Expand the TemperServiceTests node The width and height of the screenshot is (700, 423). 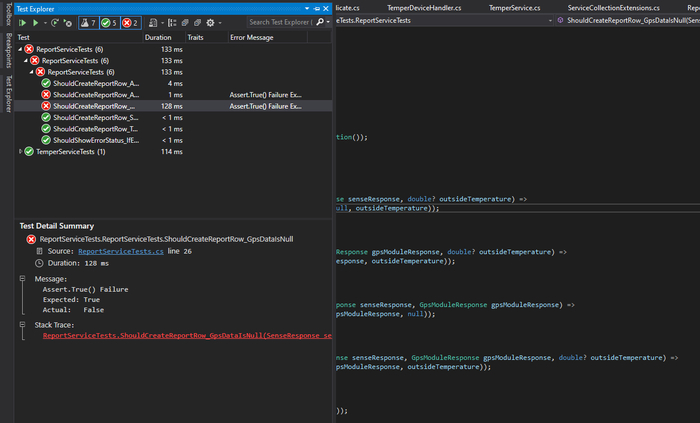pos(21,152)
